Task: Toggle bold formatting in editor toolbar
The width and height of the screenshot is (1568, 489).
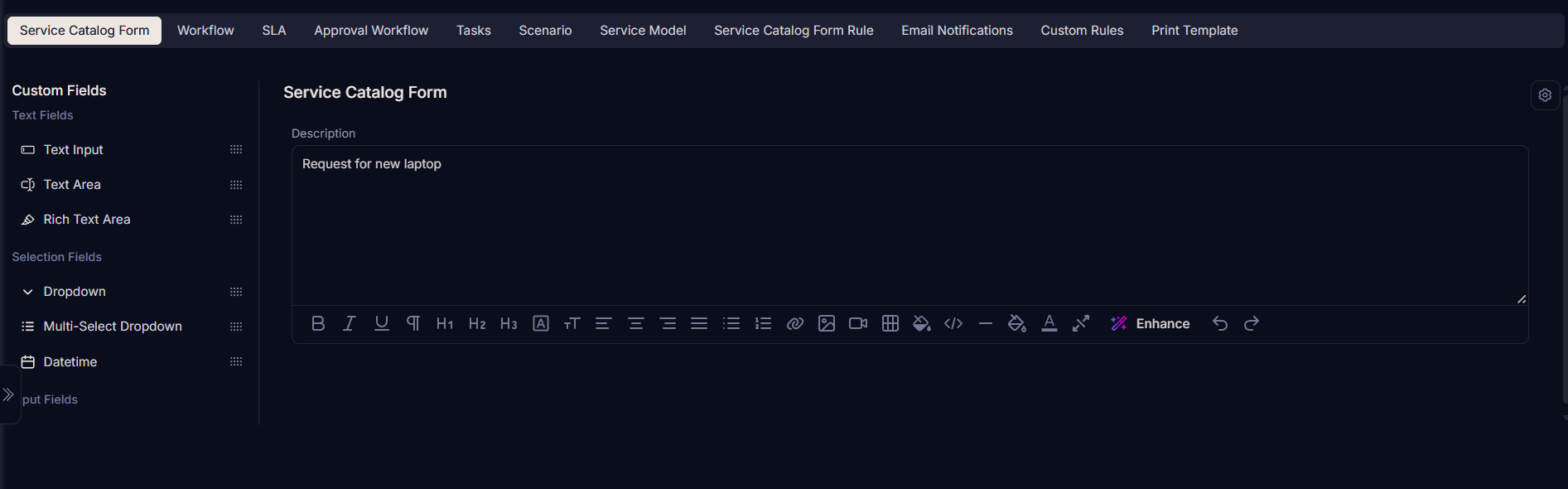Action: tap(318, 323)
